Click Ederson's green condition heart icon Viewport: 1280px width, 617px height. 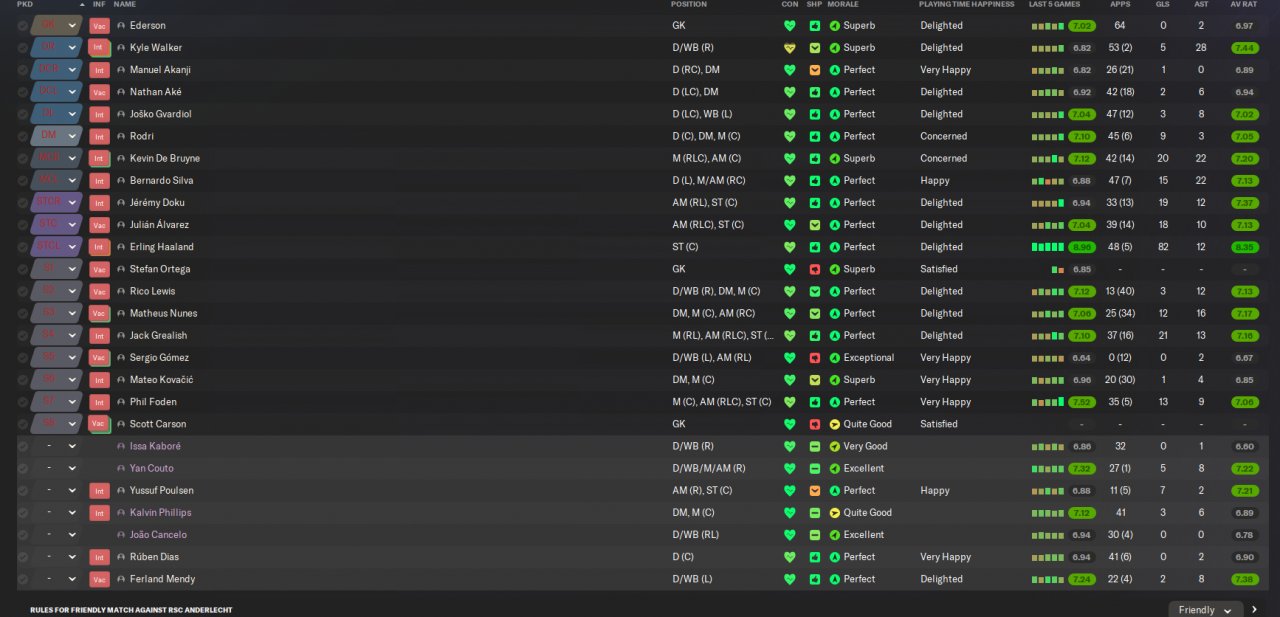[x=789, y=26]
